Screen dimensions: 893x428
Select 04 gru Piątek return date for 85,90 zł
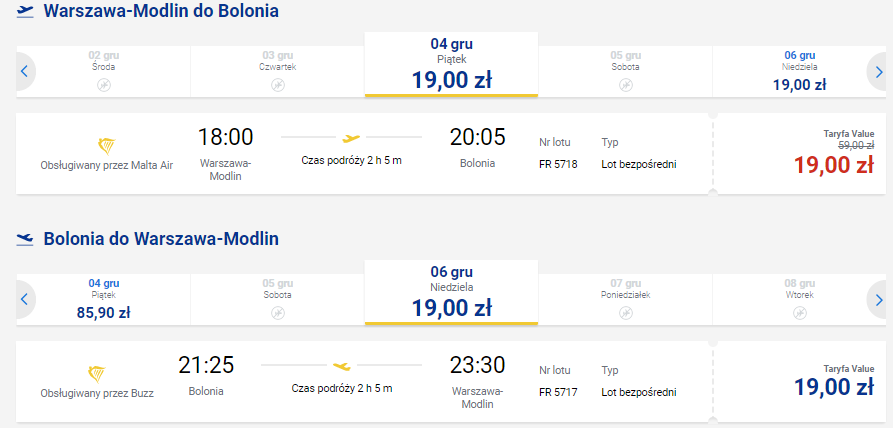coord(104,299)
